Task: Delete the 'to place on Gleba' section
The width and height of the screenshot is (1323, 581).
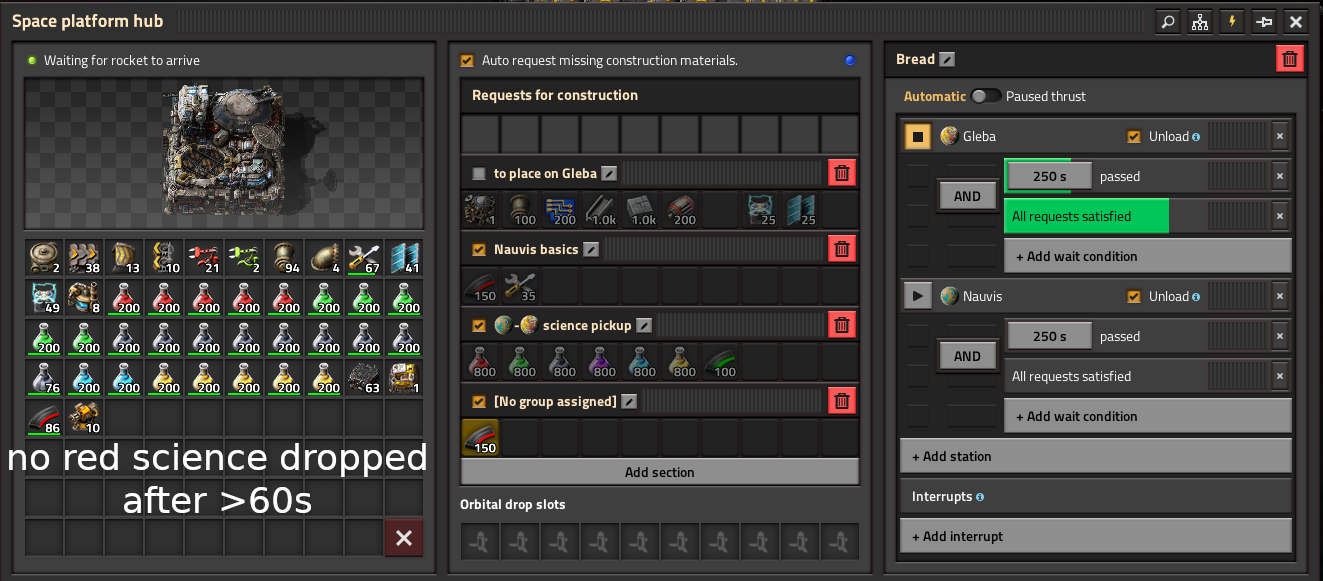Action: pyautogui.click(x=842, y=173)
